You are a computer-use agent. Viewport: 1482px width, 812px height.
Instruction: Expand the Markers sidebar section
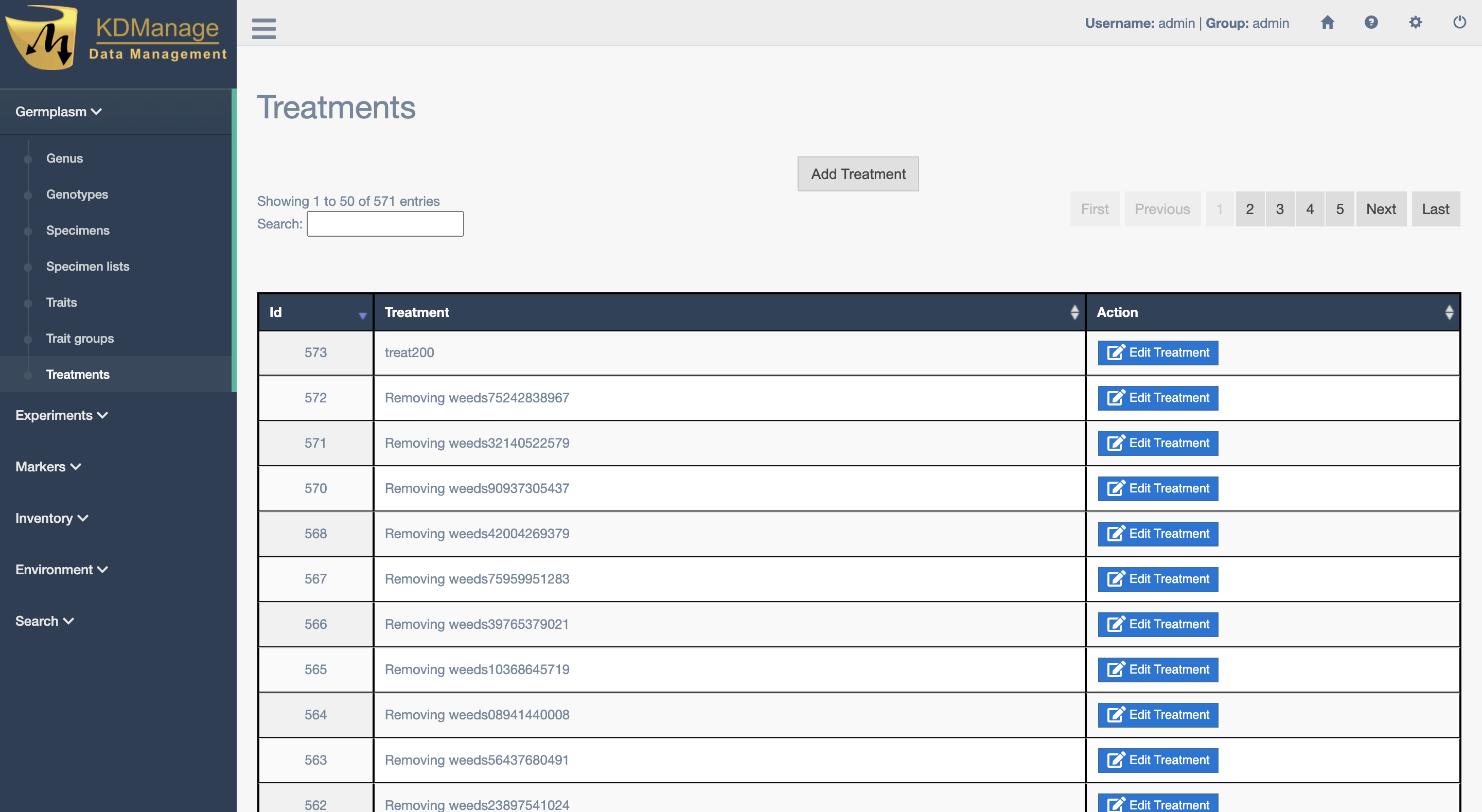tap(48, 467)
